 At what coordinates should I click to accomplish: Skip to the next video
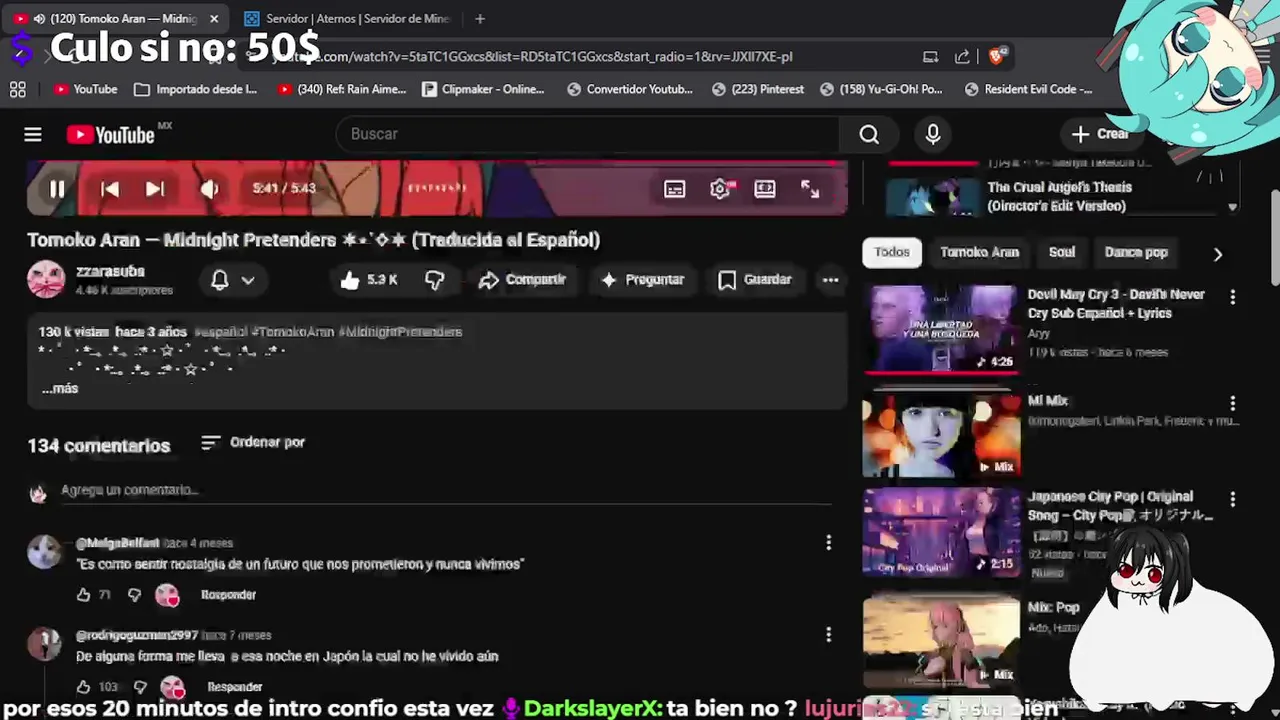click(155, 189)
